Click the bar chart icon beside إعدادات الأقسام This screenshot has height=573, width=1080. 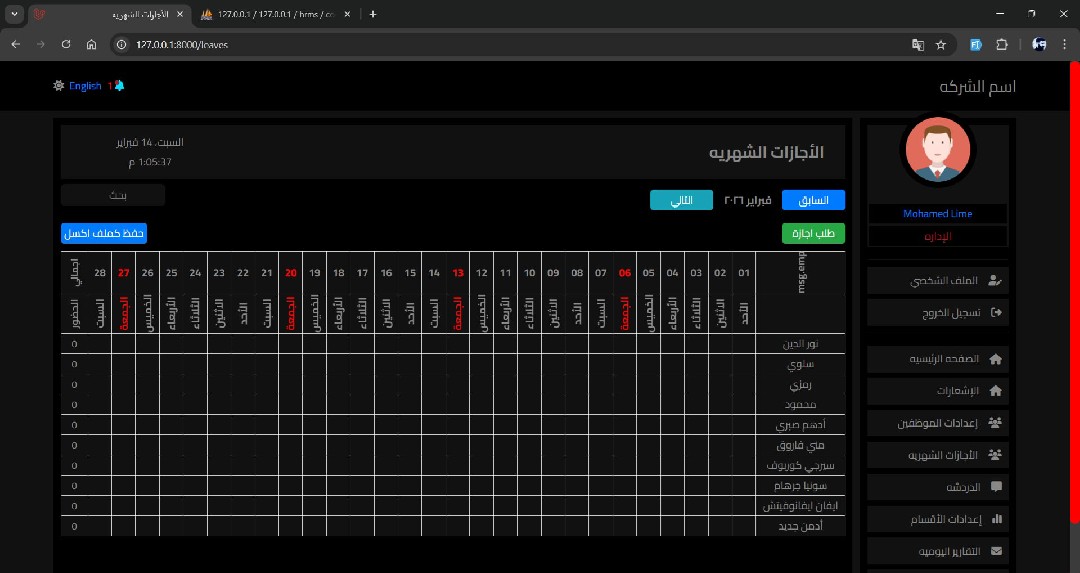[997, 519]
